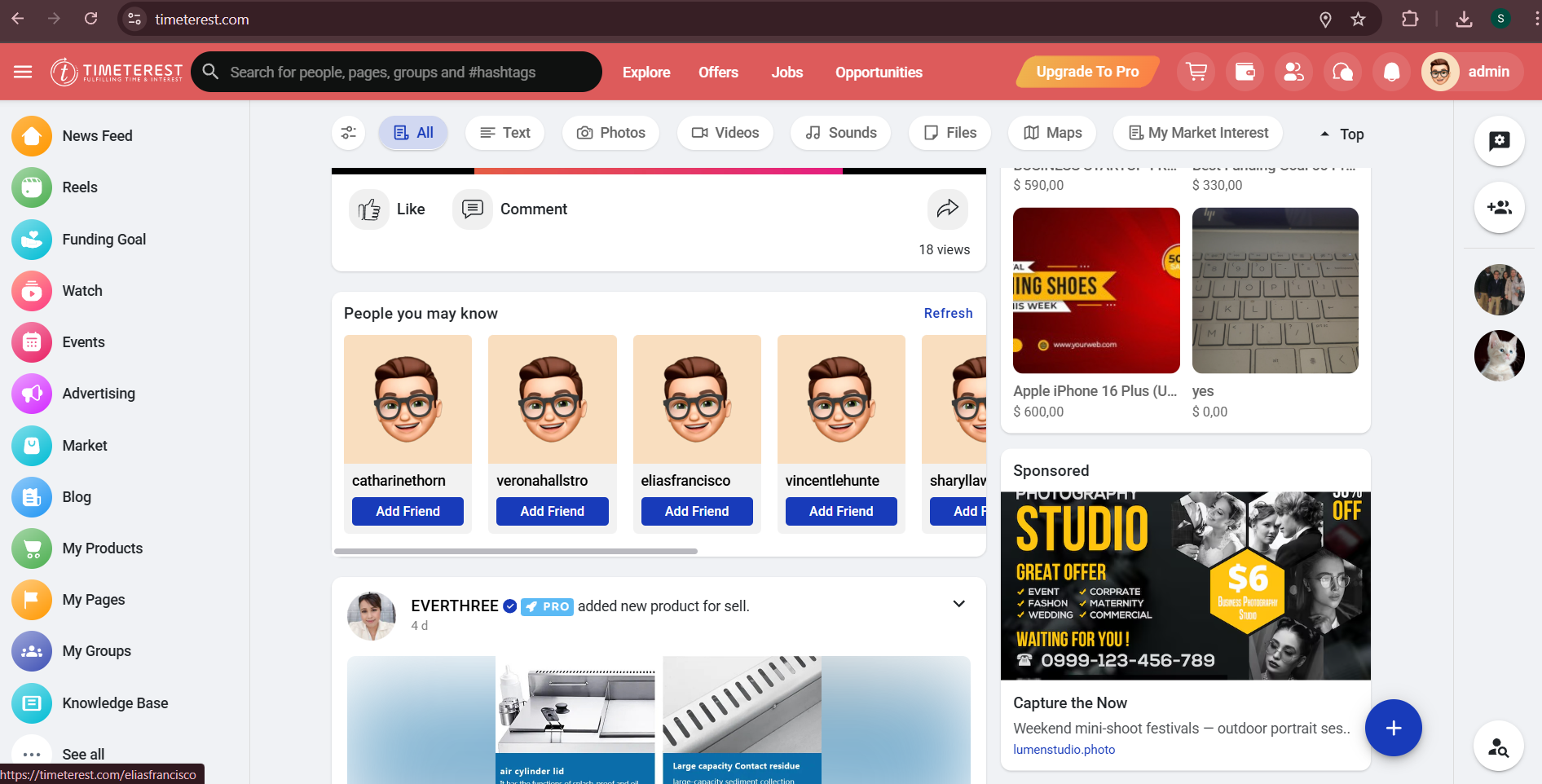
Task: Select the Photos filter tab
Action: point(610,133)
